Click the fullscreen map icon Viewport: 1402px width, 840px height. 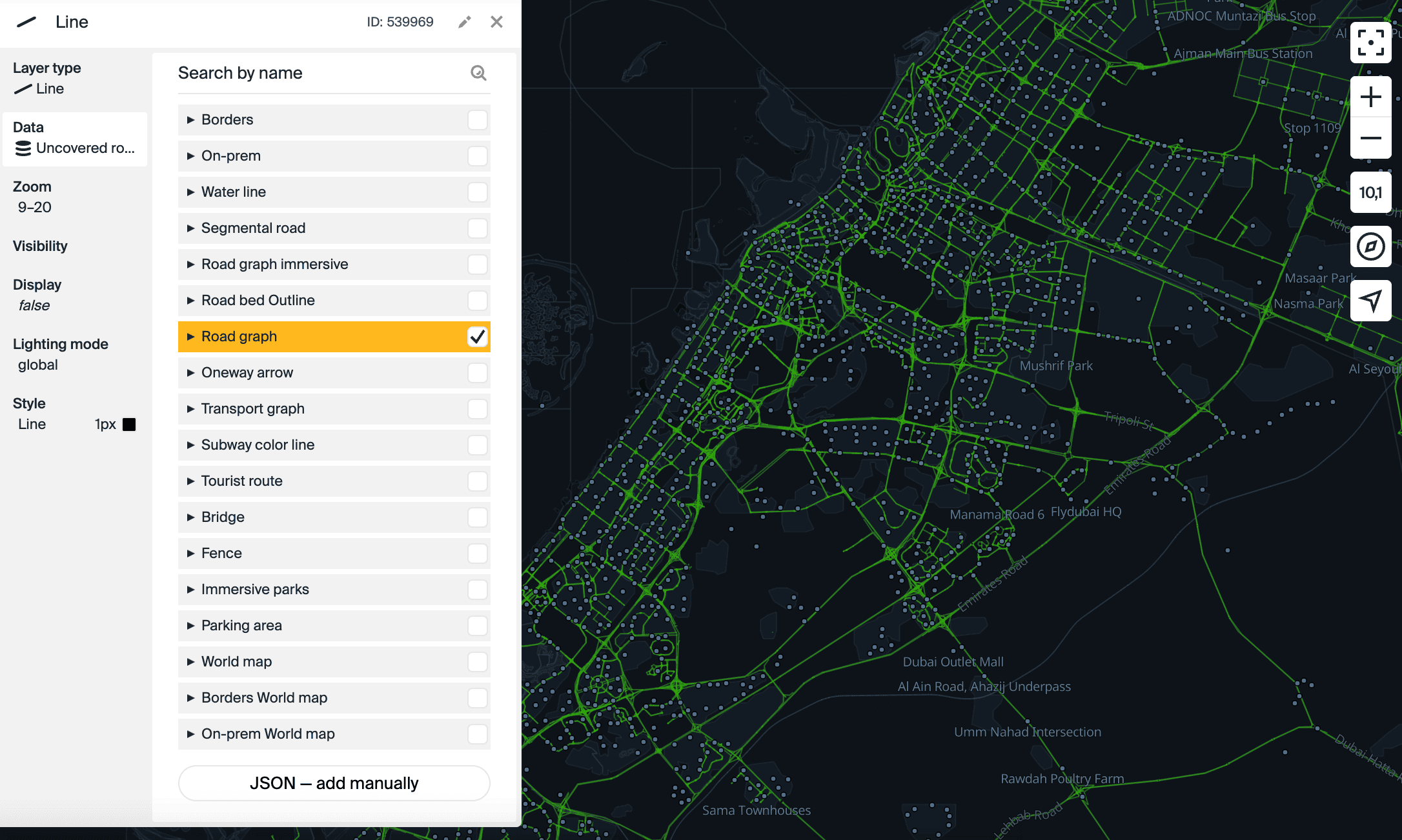1370,43
